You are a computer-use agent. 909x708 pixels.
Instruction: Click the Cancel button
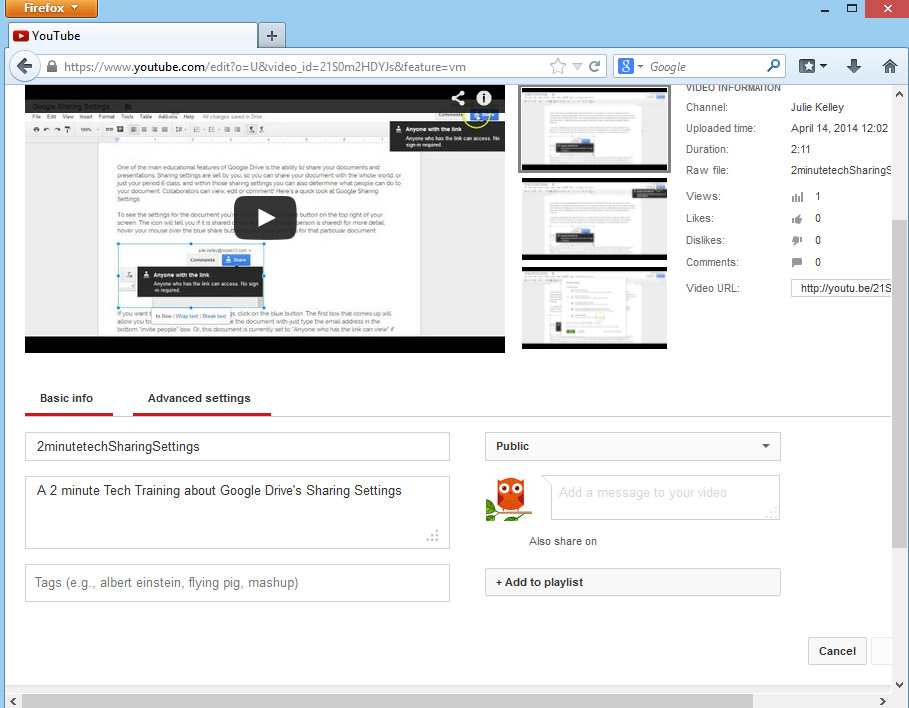pyautogui.click(x=837, y=651)
